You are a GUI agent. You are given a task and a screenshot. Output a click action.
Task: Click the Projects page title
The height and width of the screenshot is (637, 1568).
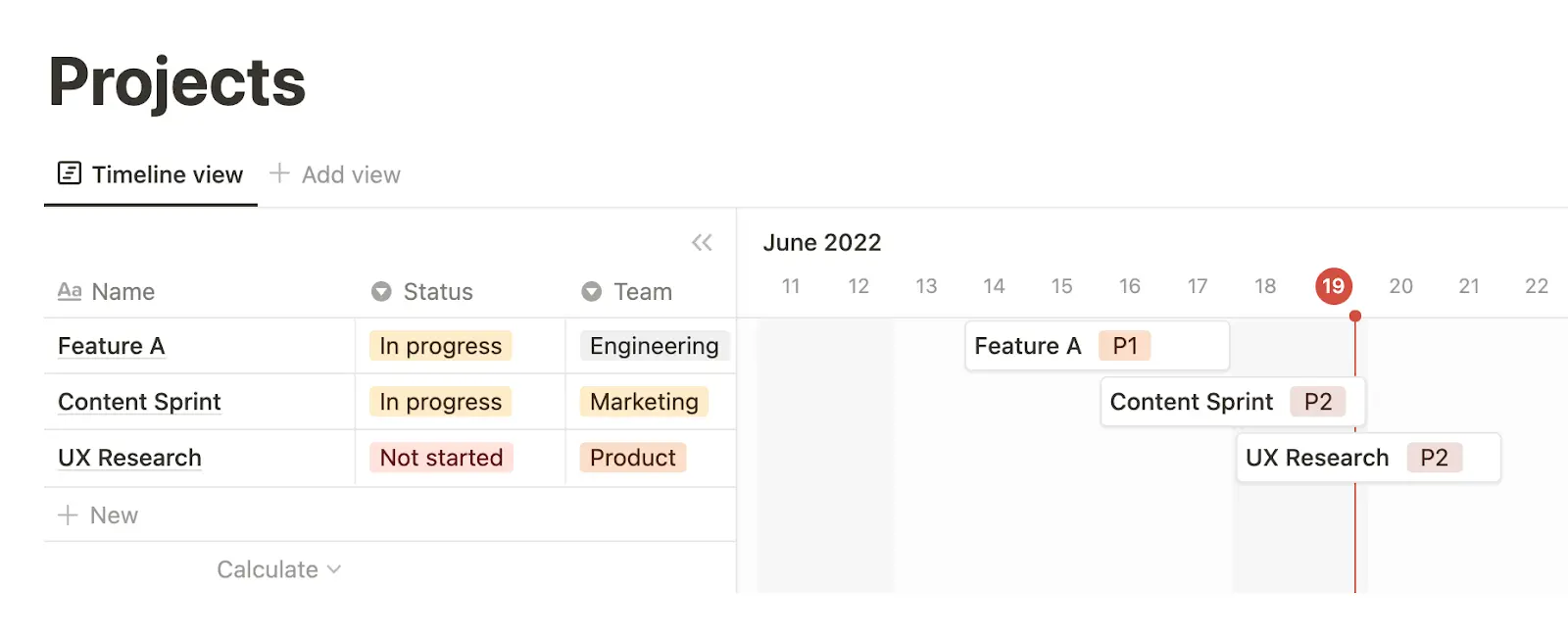pyautogui.click(x=177, y=82)
